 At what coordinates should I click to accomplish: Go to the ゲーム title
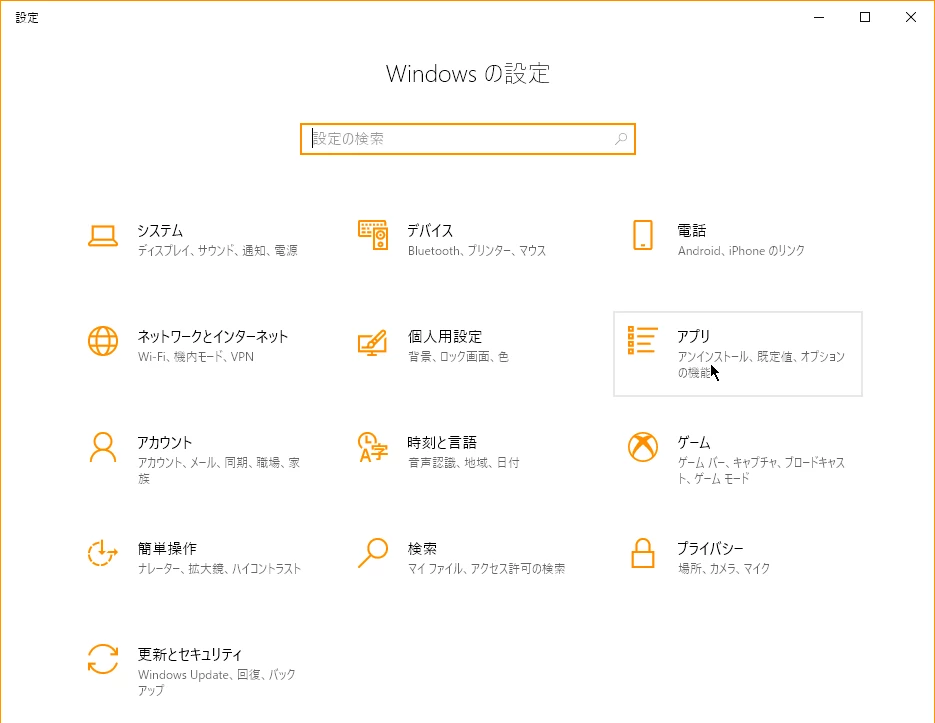(x=693, y=443)
